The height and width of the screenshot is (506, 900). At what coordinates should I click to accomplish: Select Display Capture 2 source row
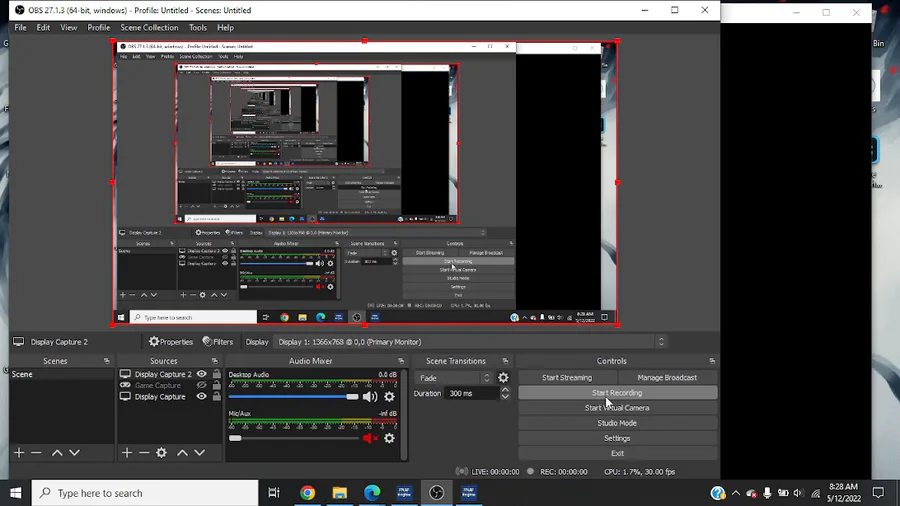click(169, 374)
